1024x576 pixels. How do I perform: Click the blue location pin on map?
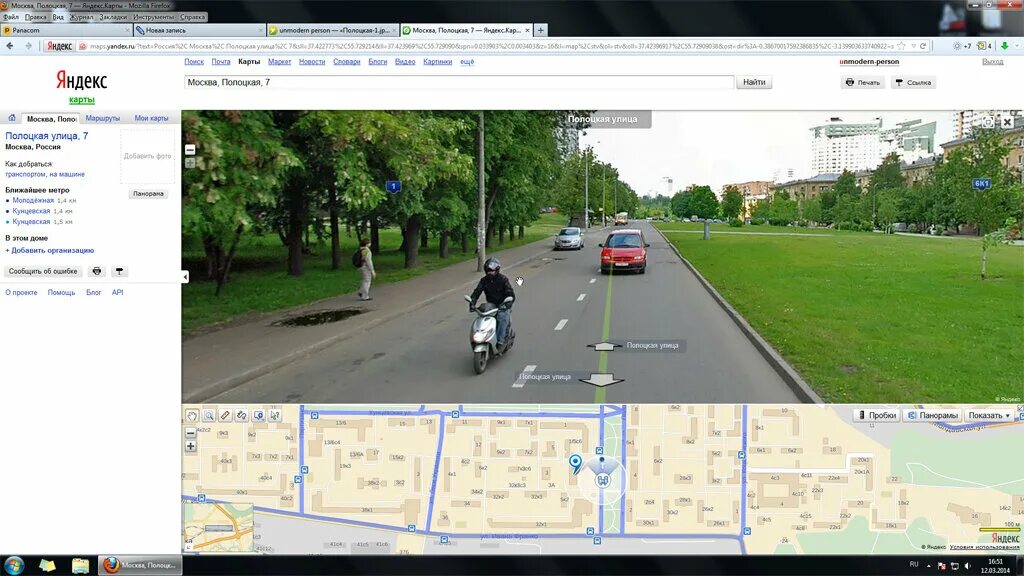point(575,464)
